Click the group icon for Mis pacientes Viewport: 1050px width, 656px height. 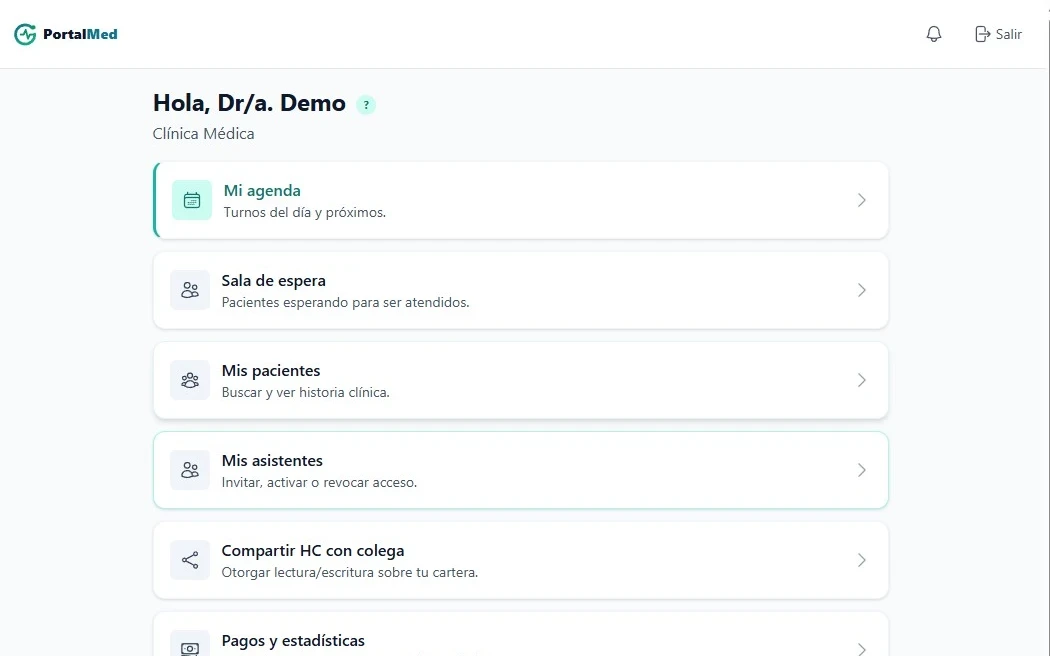190,380
